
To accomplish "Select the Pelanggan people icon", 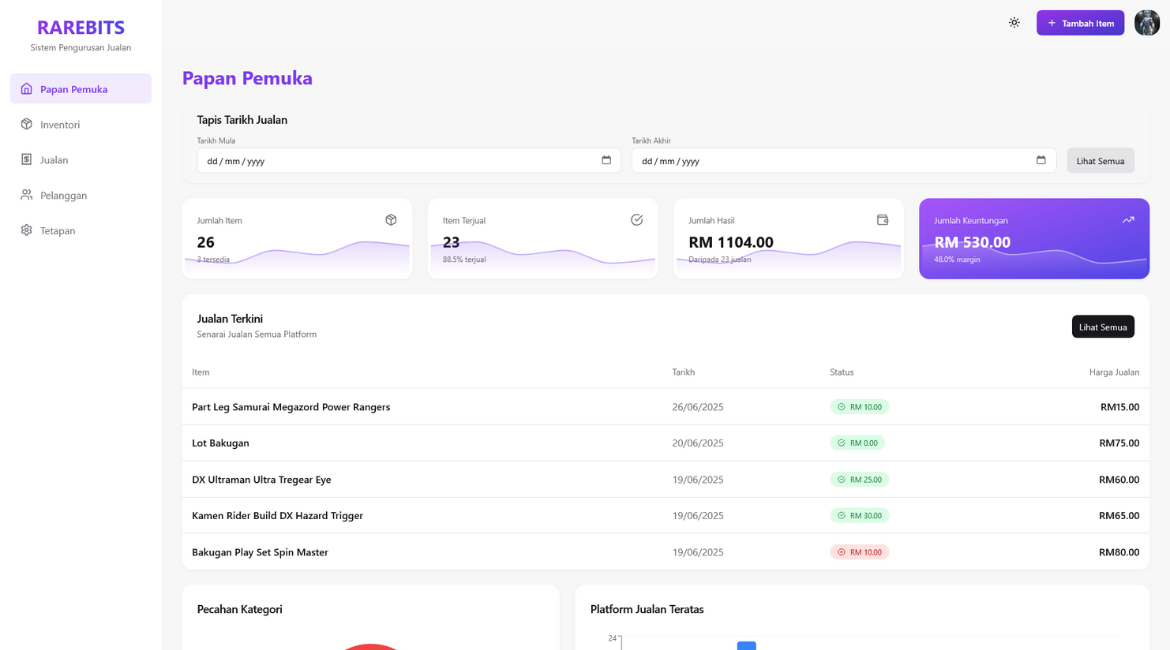I will [27, 195].
